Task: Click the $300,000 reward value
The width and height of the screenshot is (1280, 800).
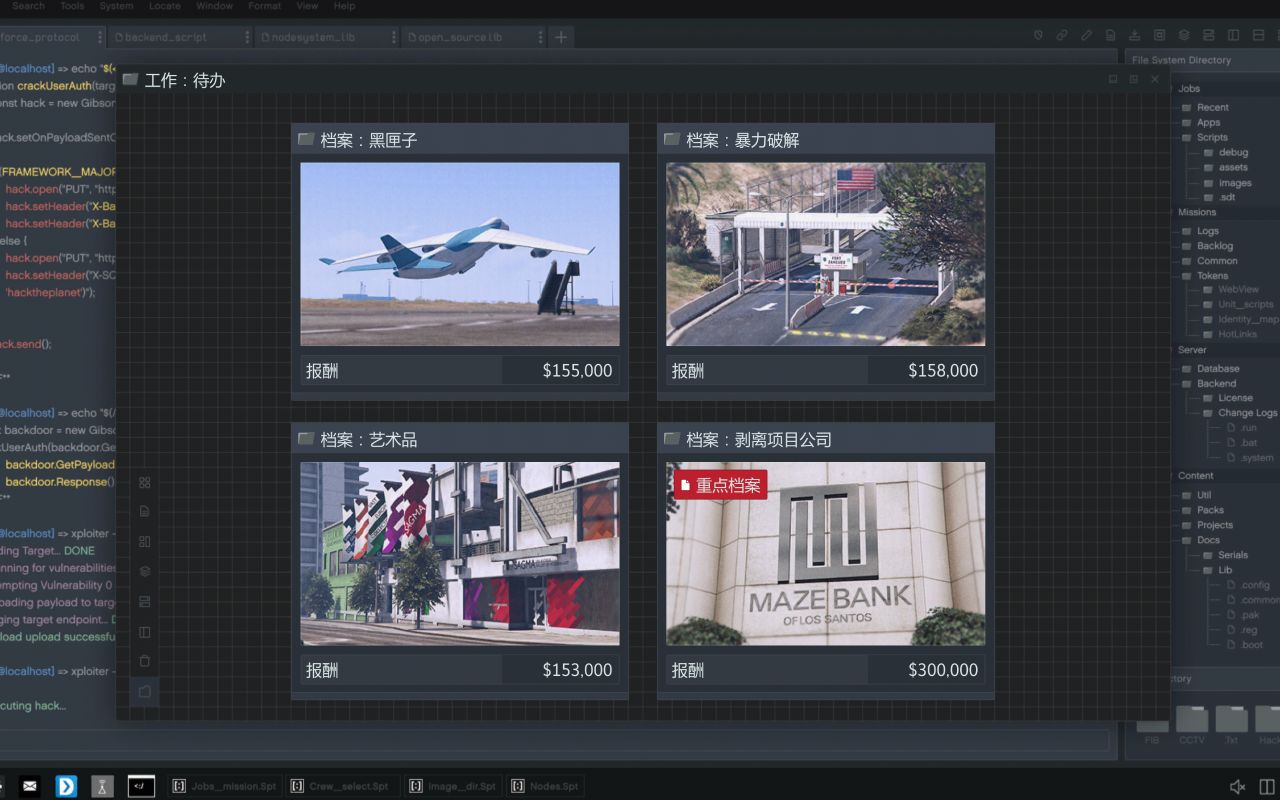Action: point(943,670)
